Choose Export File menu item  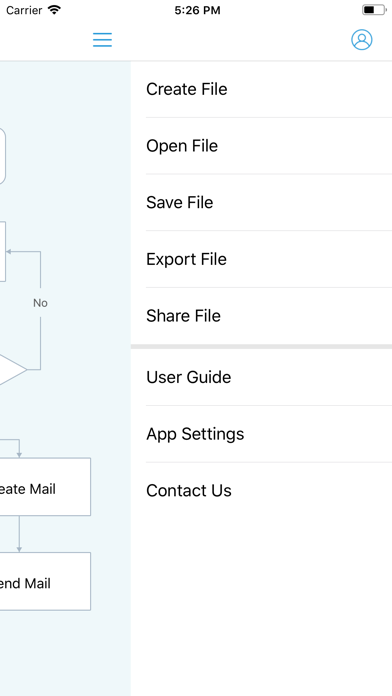(x=261, y=259)
